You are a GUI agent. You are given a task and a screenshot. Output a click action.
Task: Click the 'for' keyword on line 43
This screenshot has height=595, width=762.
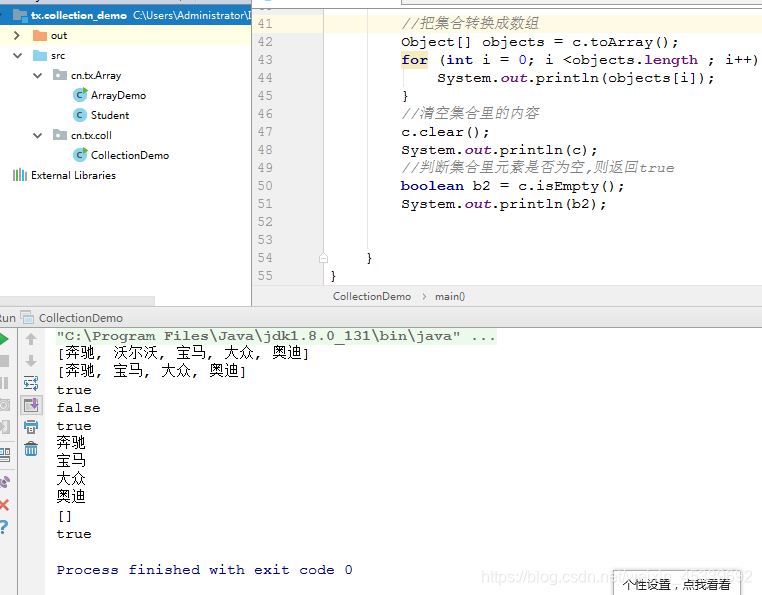[415, 60]
